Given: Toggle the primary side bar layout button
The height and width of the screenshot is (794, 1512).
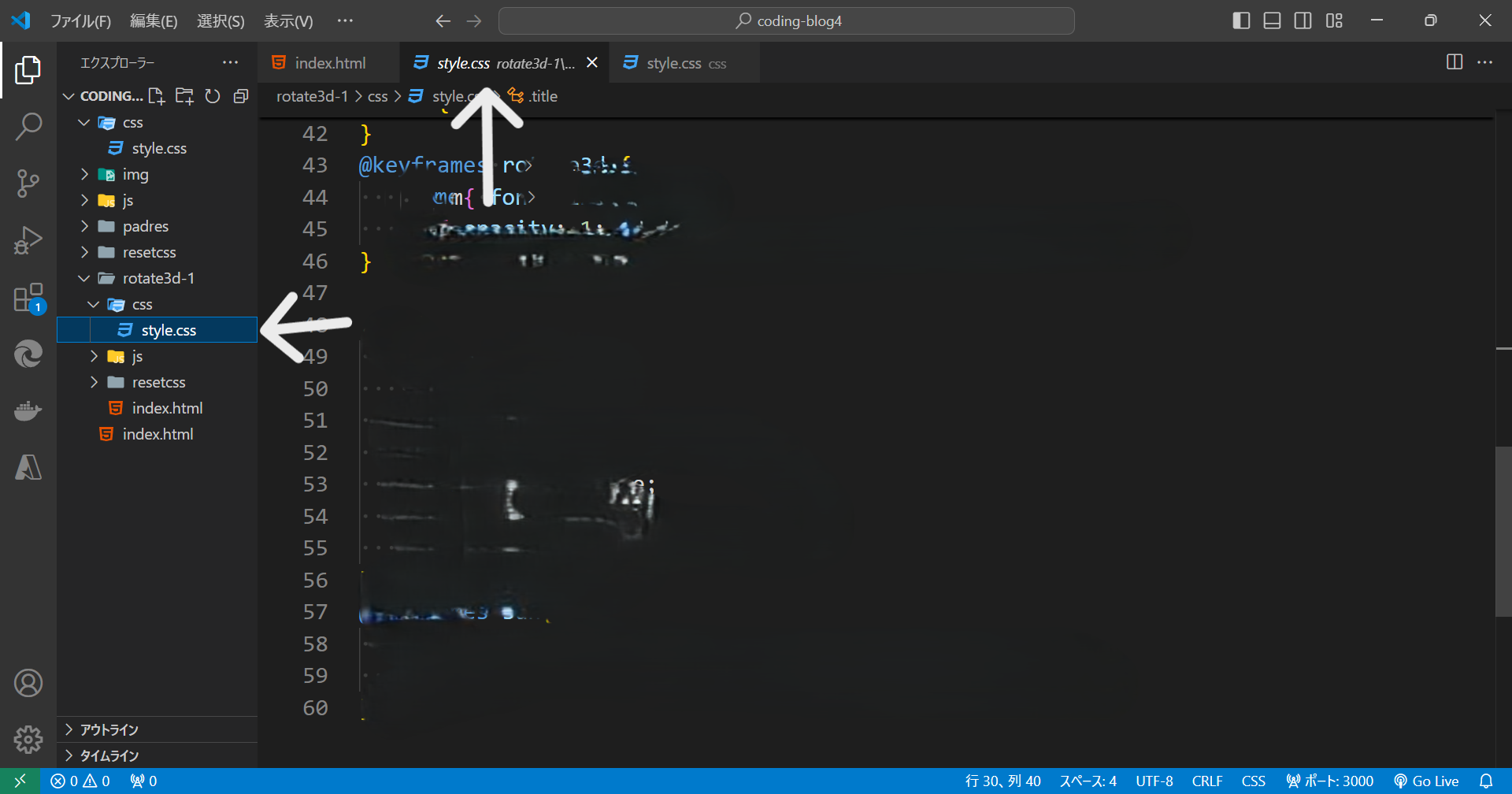Looking at the screenshot, I should pos(1241,20).
